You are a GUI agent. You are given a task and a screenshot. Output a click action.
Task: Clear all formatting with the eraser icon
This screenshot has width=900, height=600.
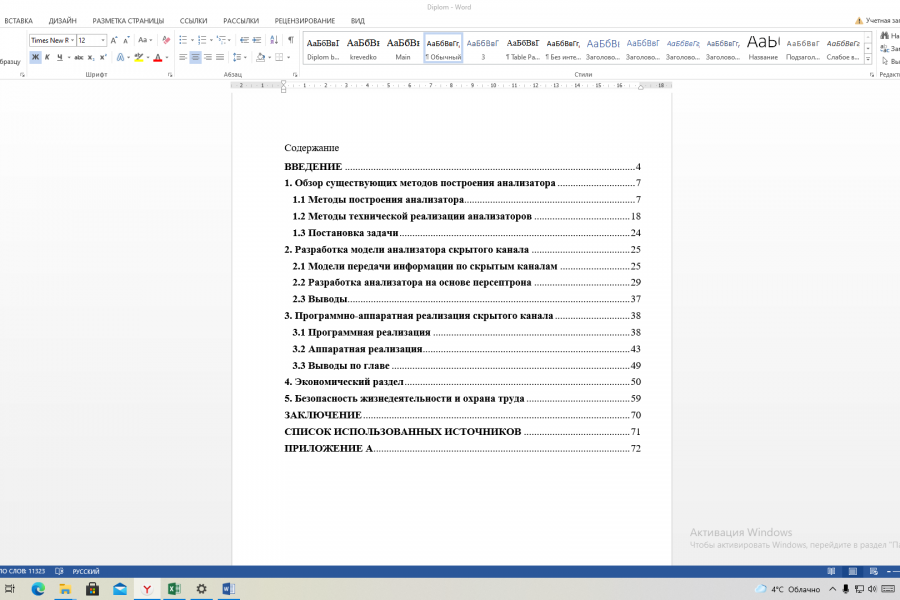166,40
